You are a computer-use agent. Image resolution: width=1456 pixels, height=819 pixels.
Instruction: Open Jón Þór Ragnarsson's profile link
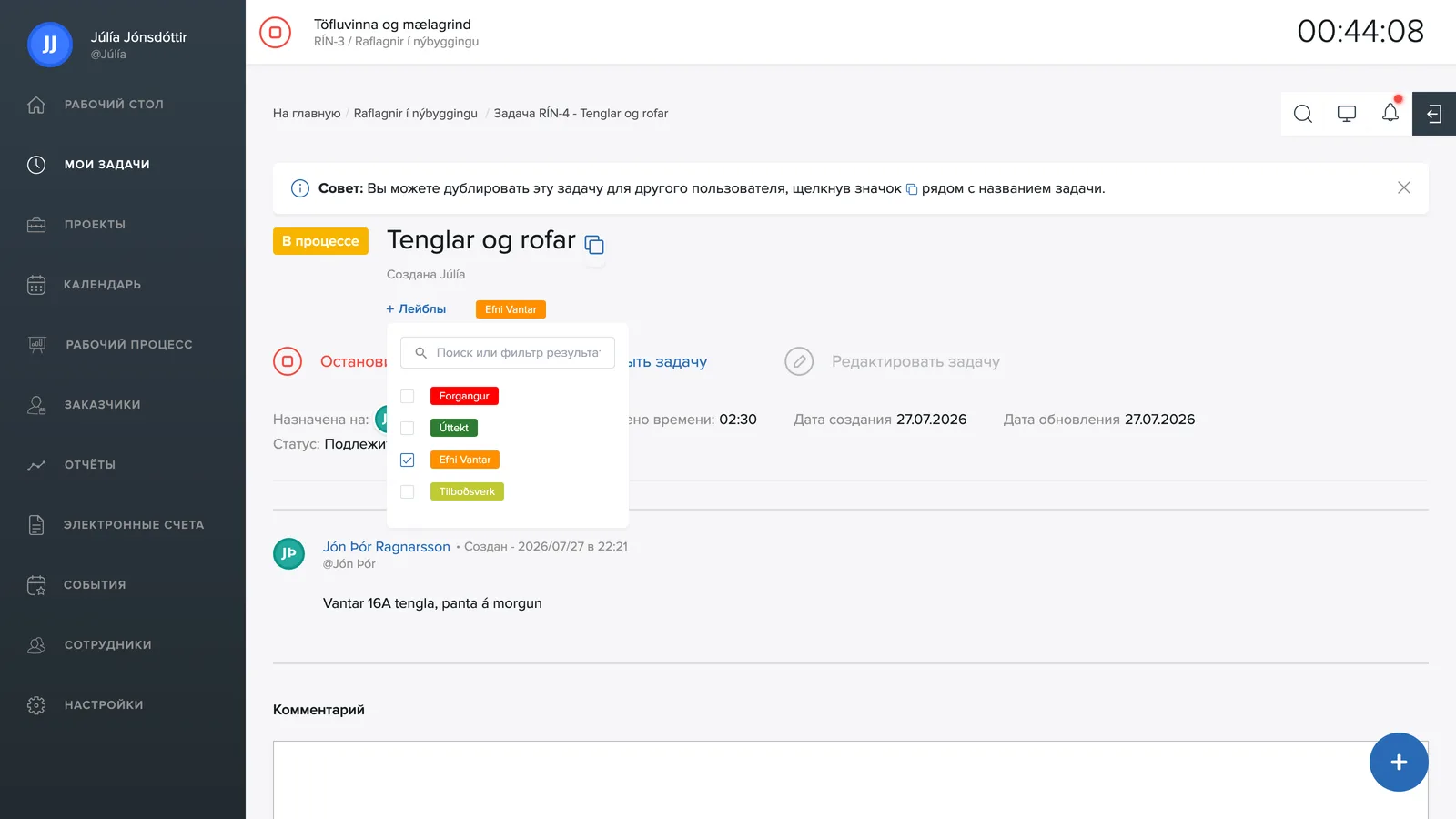[387, 547]
